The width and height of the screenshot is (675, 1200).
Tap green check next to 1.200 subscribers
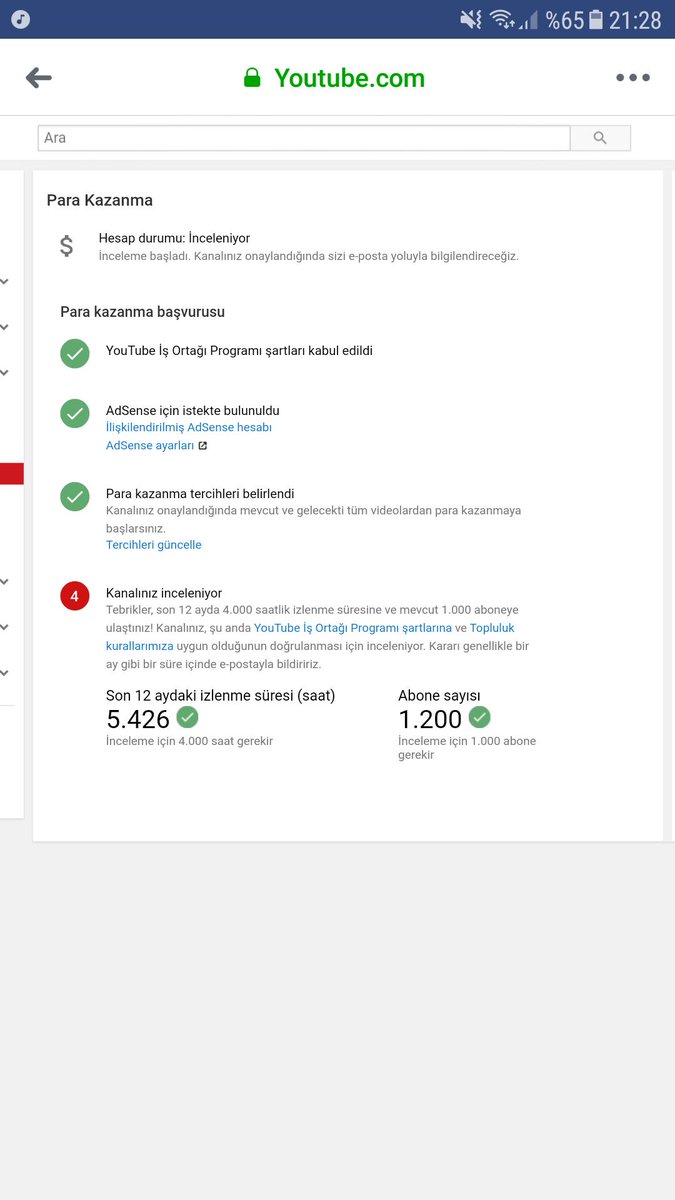pos(480,717)
